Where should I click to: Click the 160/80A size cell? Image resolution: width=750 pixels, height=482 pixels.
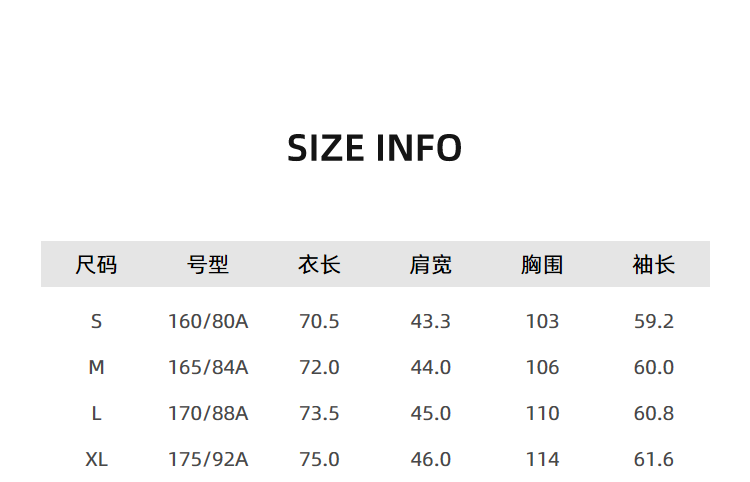click(208, 321)
